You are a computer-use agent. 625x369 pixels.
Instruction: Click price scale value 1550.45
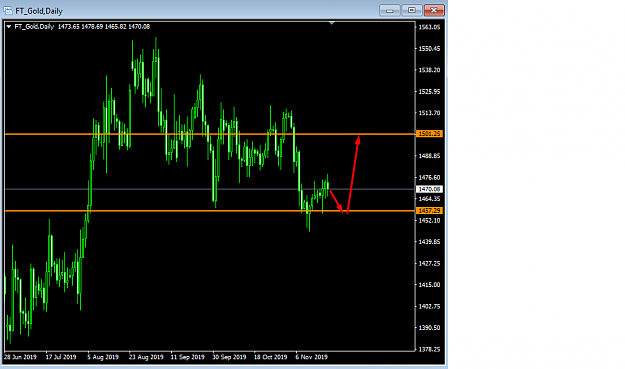pos(429,49)
